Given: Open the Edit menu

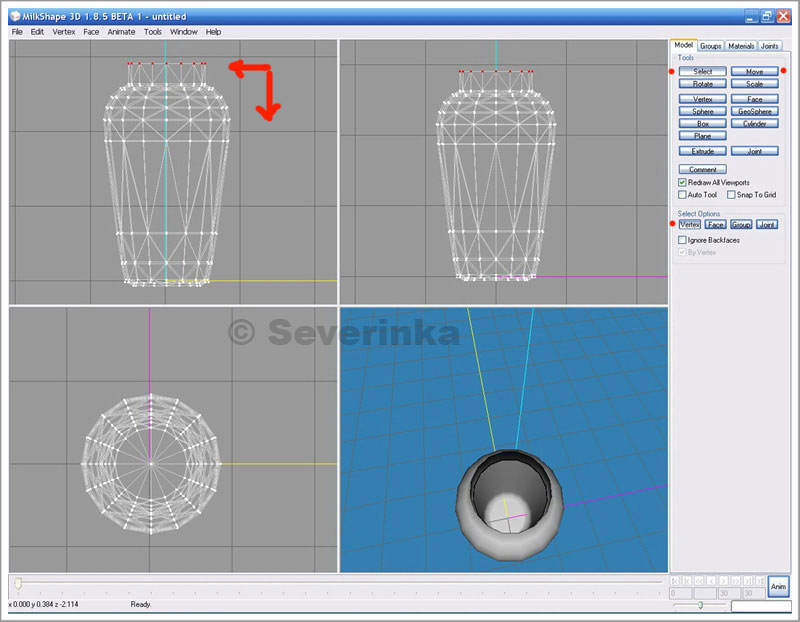Looking at the screenshot, I should 37,32.
